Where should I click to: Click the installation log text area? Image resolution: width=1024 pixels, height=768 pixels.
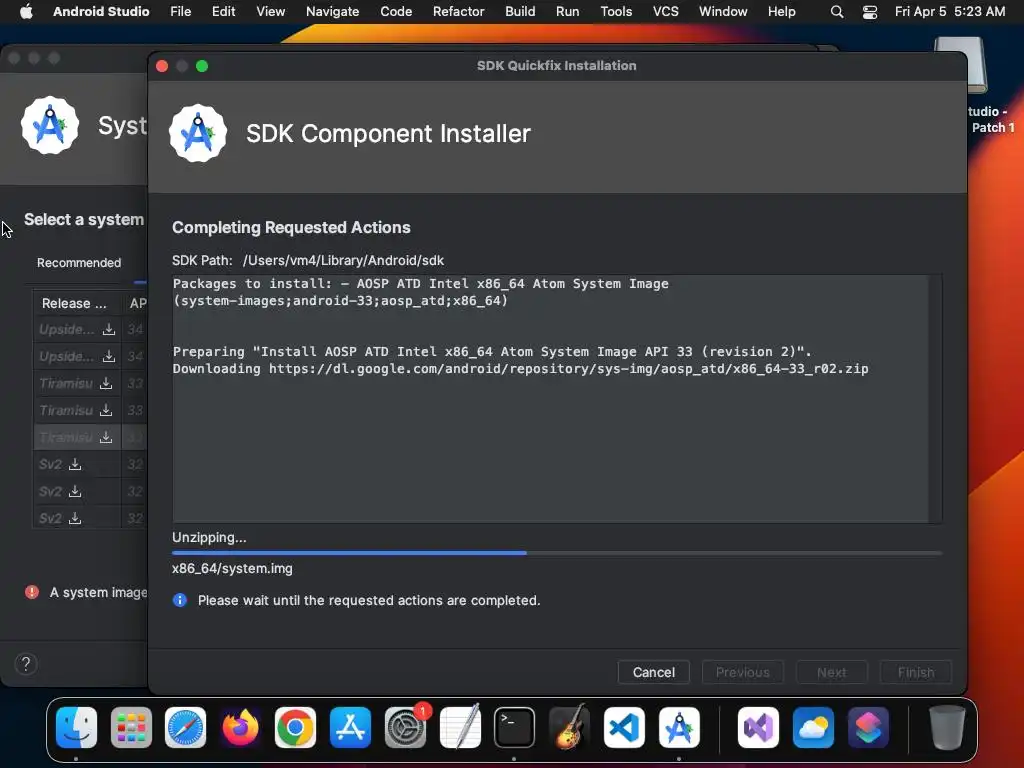pyautogui.click(x=551, y=398)
